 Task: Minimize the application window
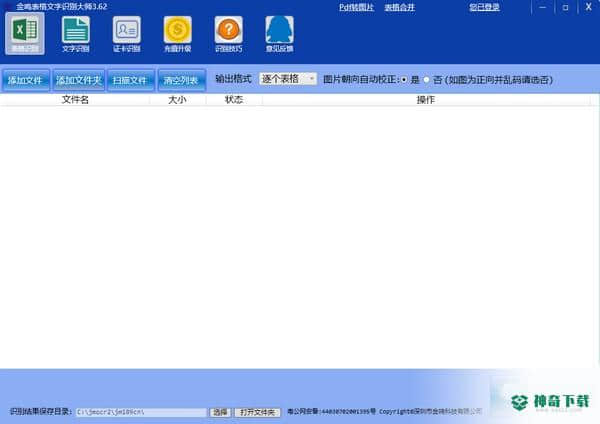point(543,7)
